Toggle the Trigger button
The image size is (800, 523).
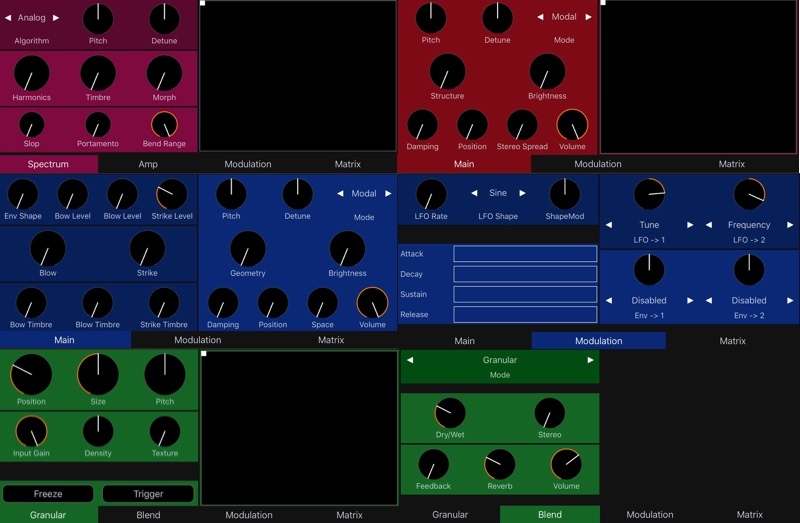click(x=148, y=493)
